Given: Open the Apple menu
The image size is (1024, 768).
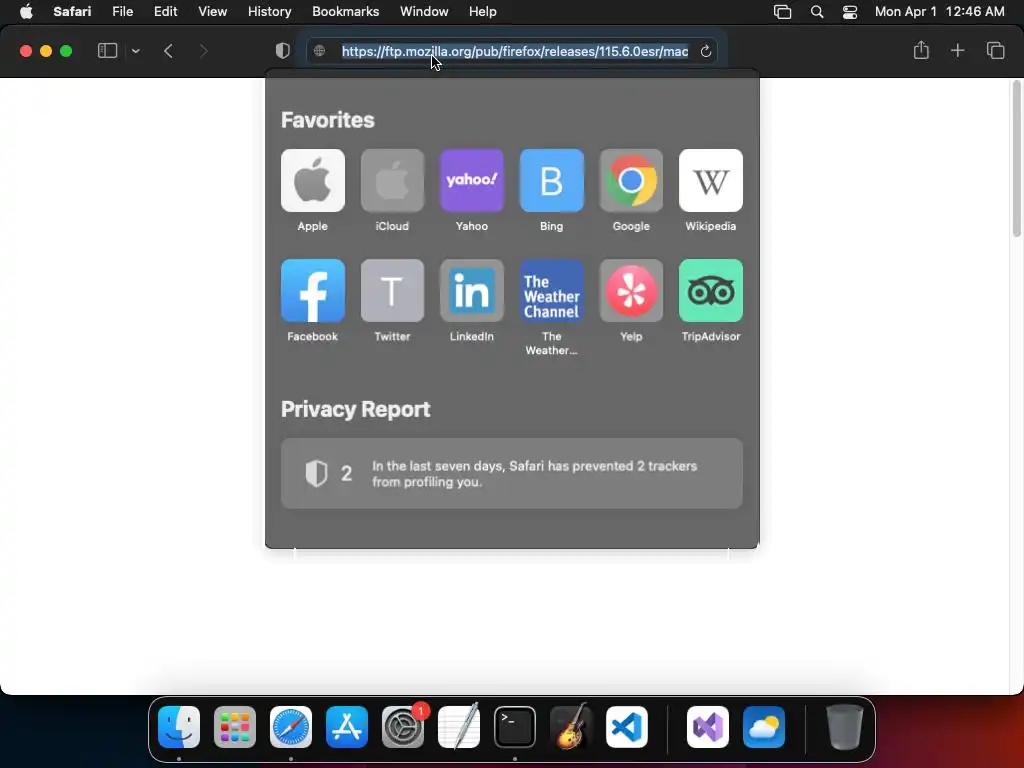Looking at the screenshot, I should [x=26, y=12].
